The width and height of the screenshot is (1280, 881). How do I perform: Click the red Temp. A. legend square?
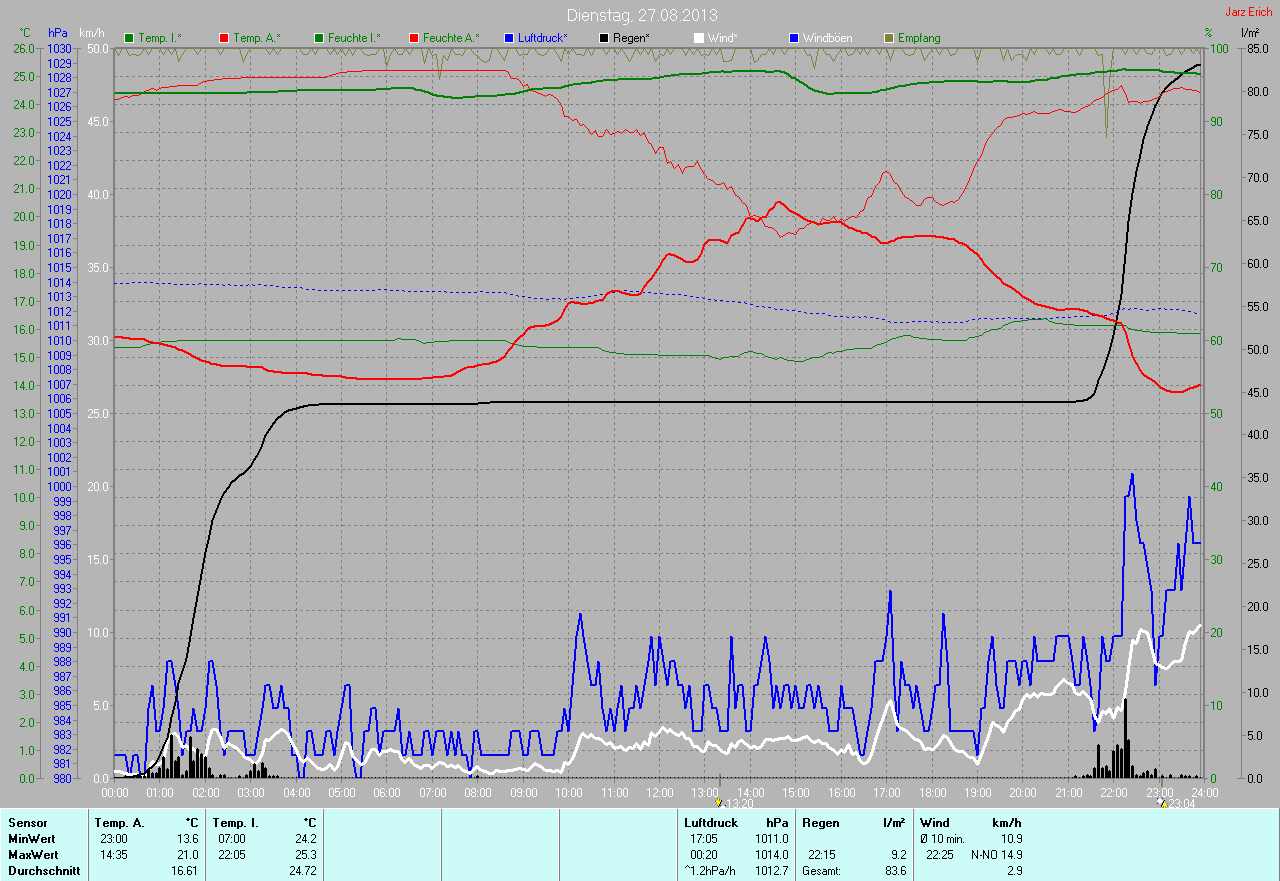(x=224, y=38)
